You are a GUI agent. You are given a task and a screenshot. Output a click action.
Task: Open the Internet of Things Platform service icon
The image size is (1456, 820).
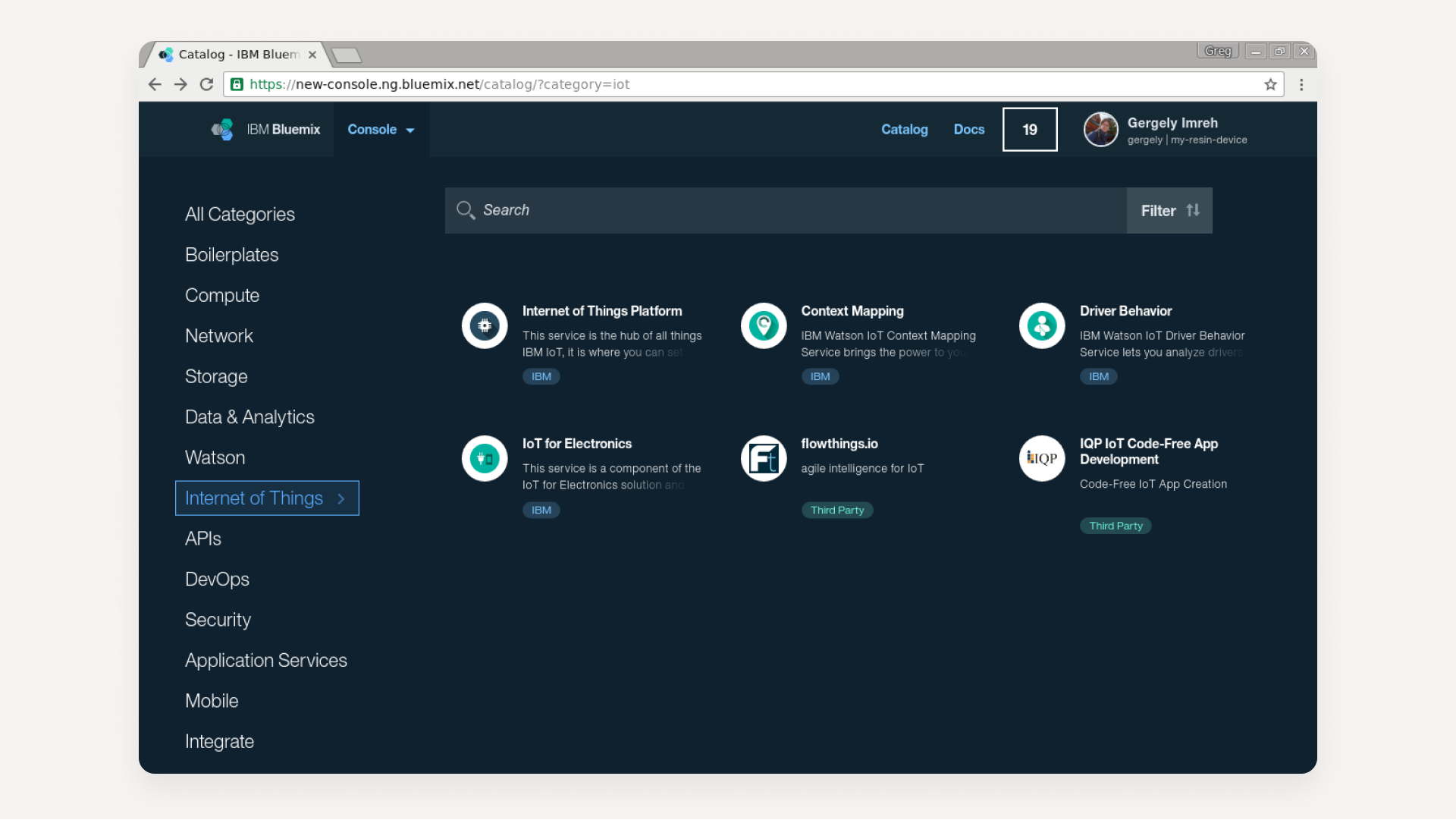tap(485, 326)
